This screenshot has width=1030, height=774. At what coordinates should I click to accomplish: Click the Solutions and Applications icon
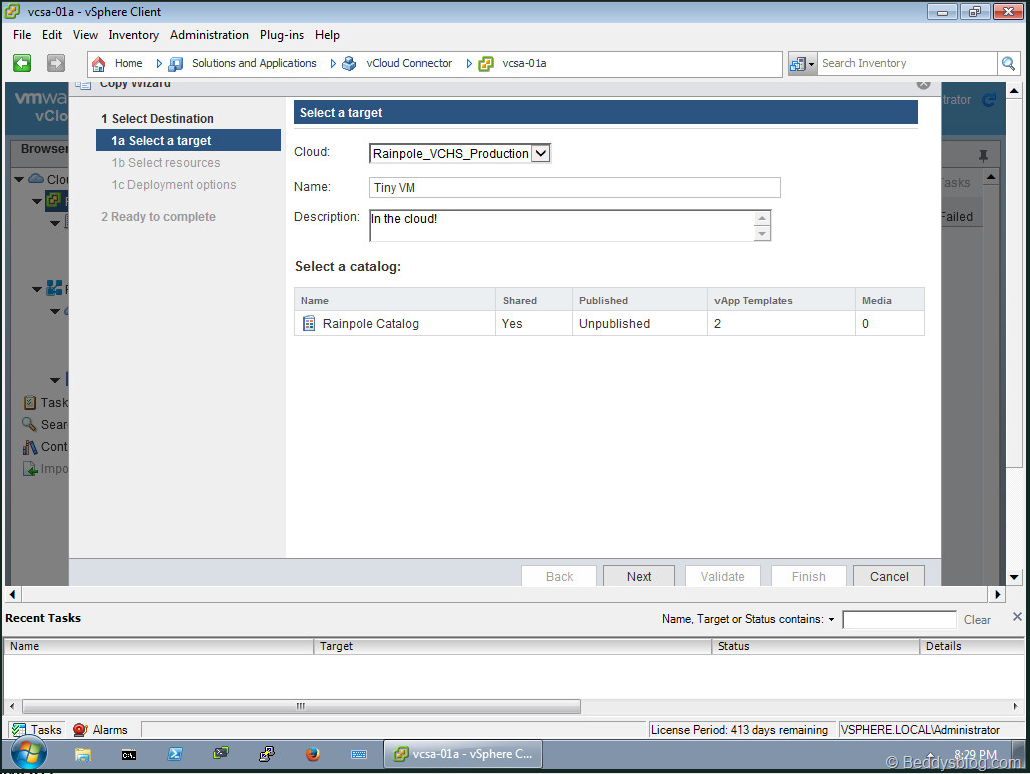click(x=175, y=64)
